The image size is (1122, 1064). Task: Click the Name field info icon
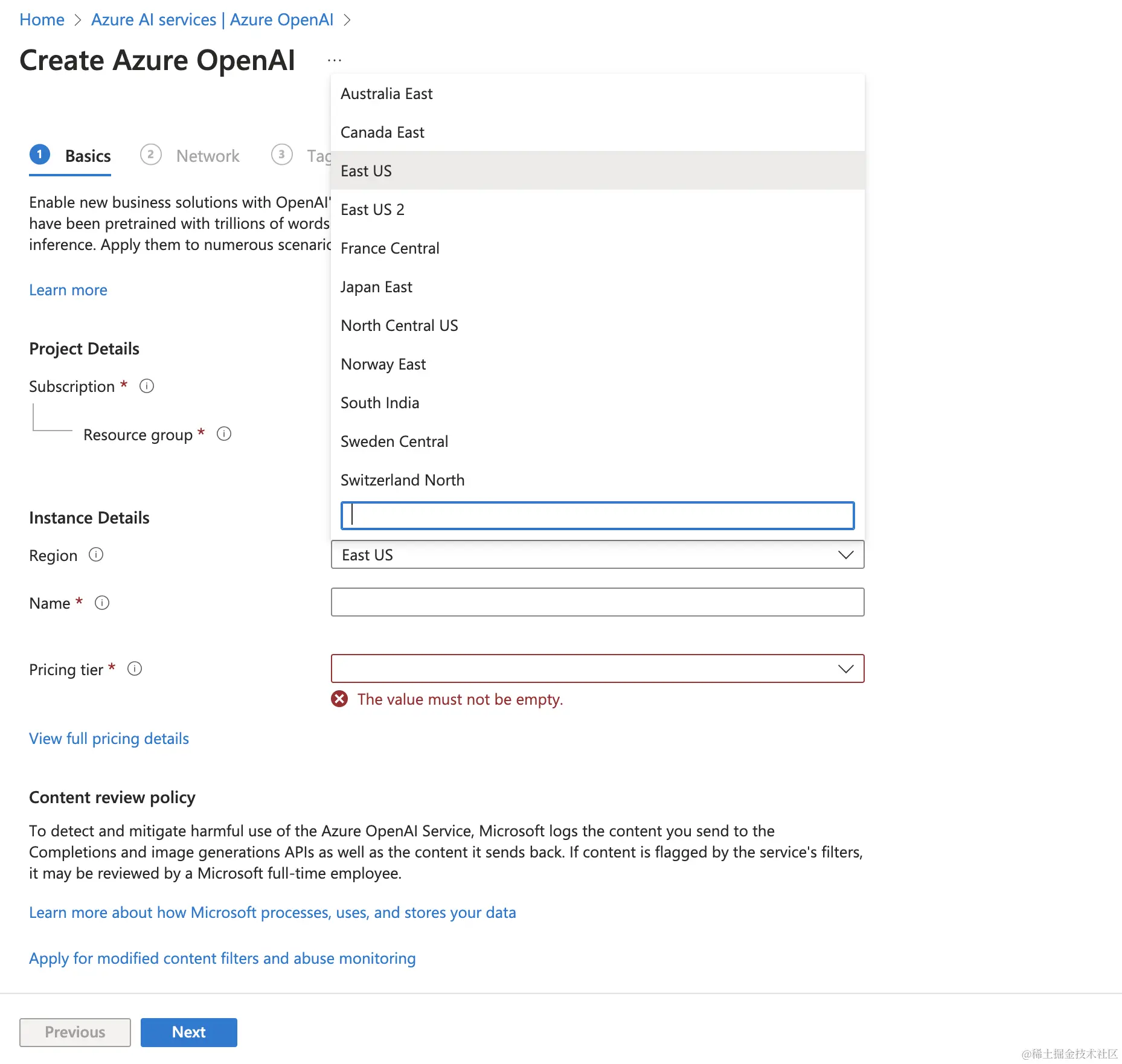pyautogui.click(x=102, y=603)
